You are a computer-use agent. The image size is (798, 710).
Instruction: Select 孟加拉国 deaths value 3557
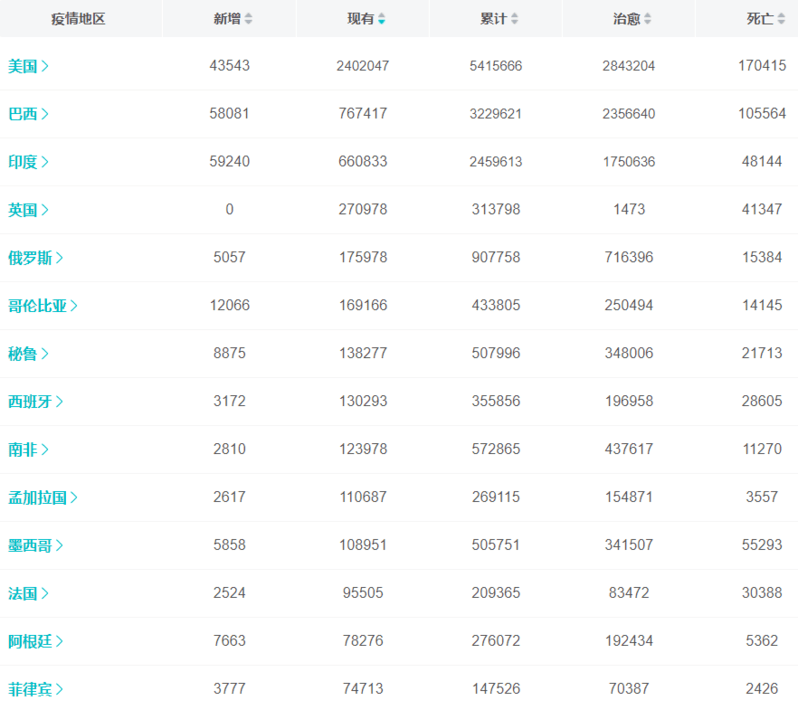(x=762, y=496)
